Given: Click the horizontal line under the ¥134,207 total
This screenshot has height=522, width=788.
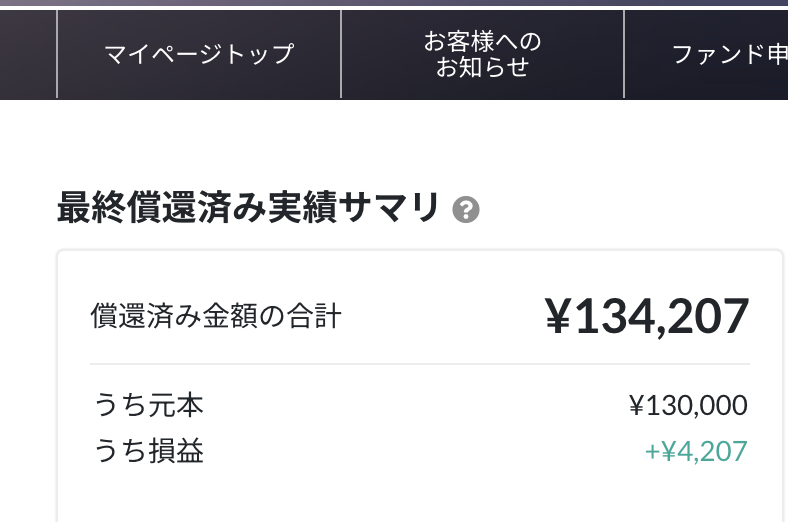Looking at the screenshot, I should coord(420,364).
